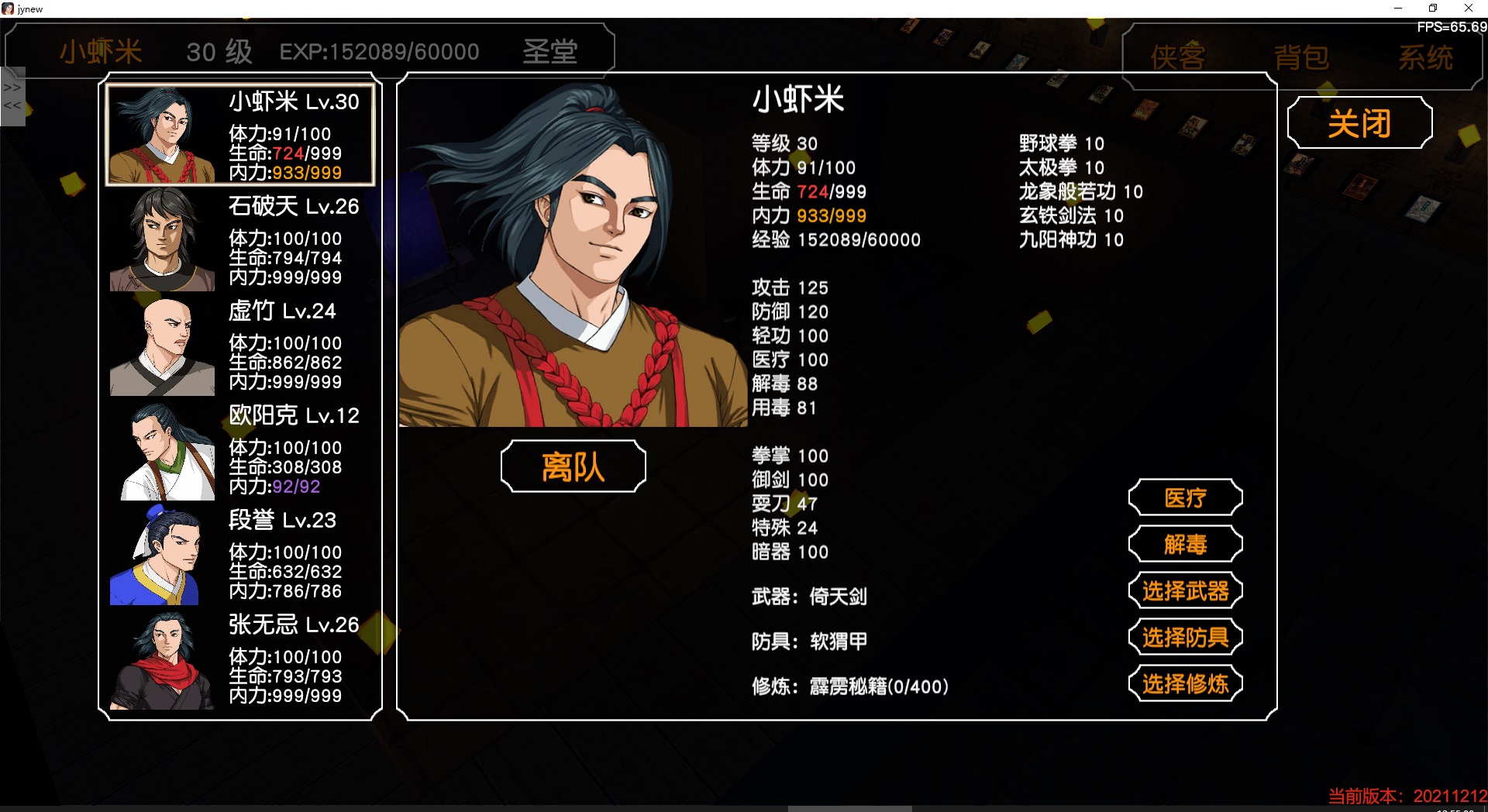
Task: Open 选择防具 armor selection
Action: (1186, 638)
